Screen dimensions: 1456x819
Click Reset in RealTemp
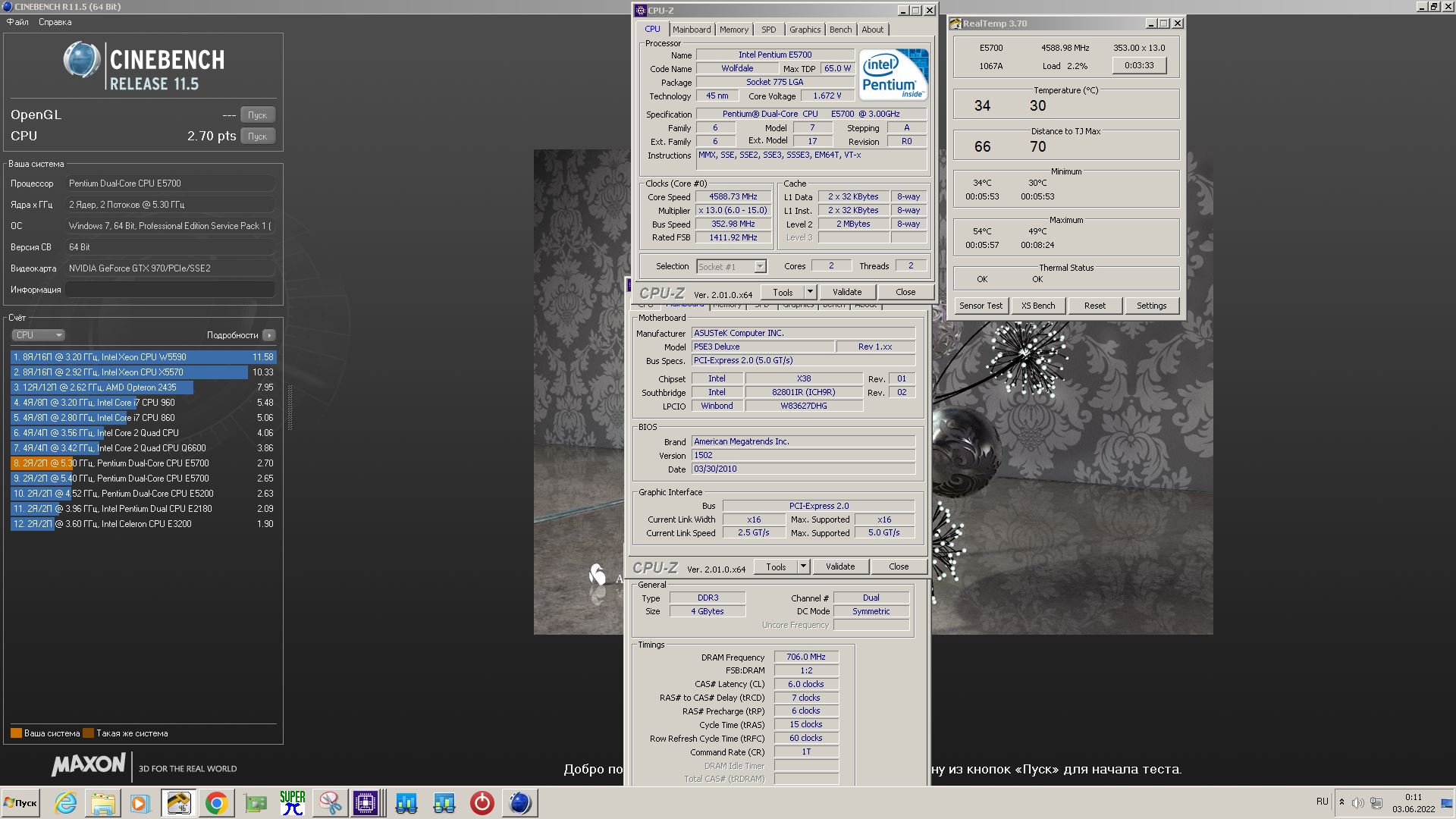(x=1095, y=306)
